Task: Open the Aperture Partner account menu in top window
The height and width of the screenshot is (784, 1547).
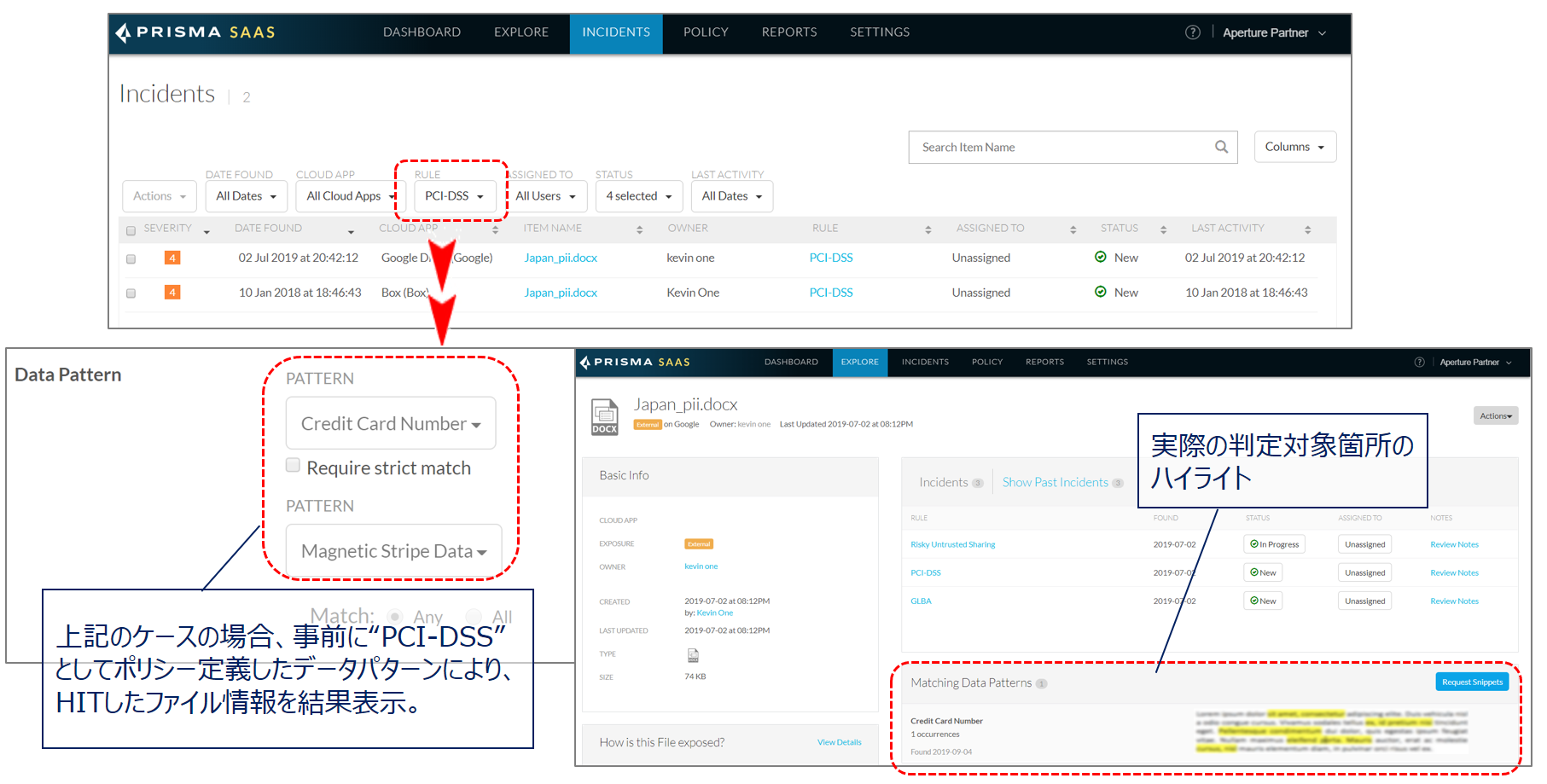Action: (1274, 32)
